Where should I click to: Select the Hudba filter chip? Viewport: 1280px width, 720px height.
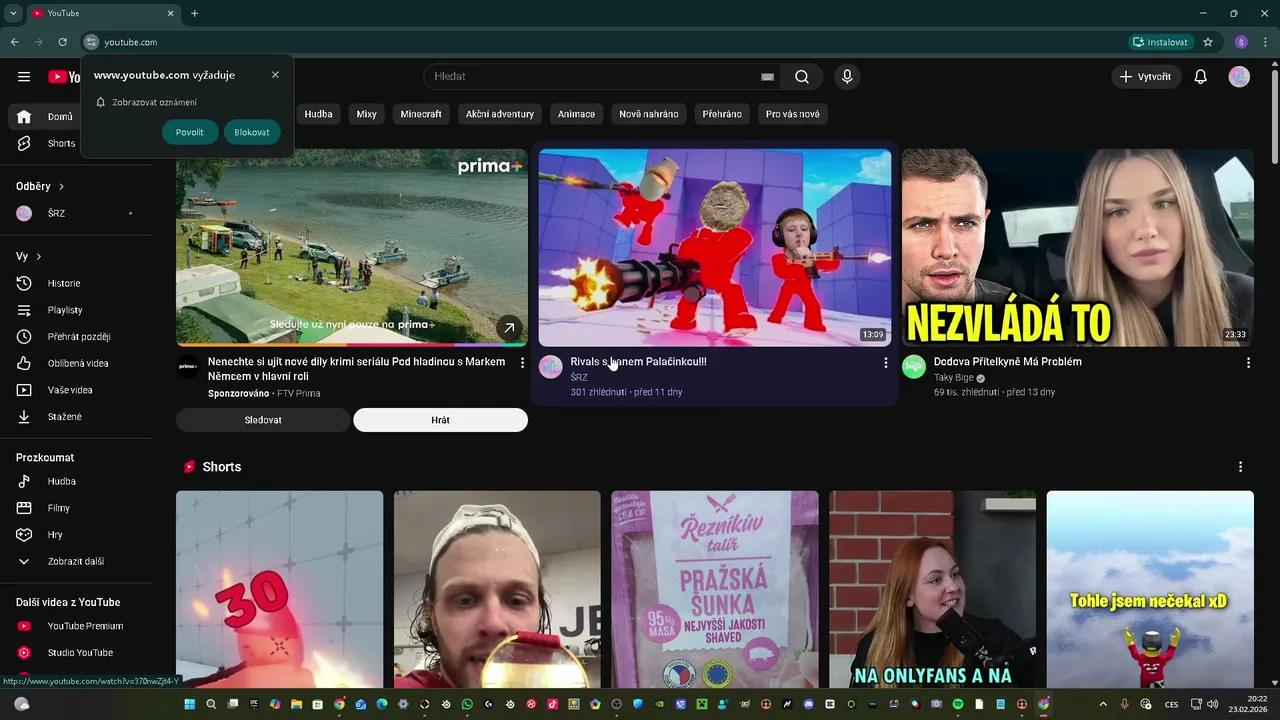pos(319,114)
